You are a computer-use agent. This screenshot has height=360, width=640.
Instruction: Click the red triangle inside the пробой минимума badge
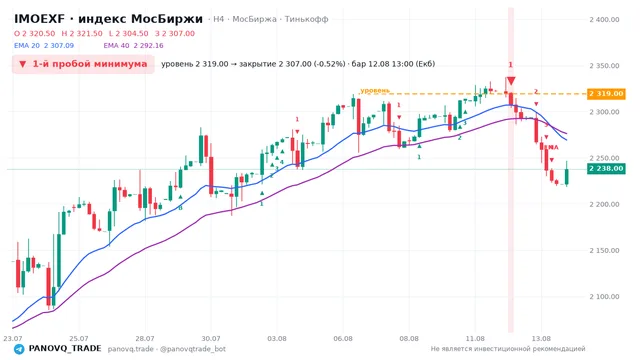tap(22, 64)
